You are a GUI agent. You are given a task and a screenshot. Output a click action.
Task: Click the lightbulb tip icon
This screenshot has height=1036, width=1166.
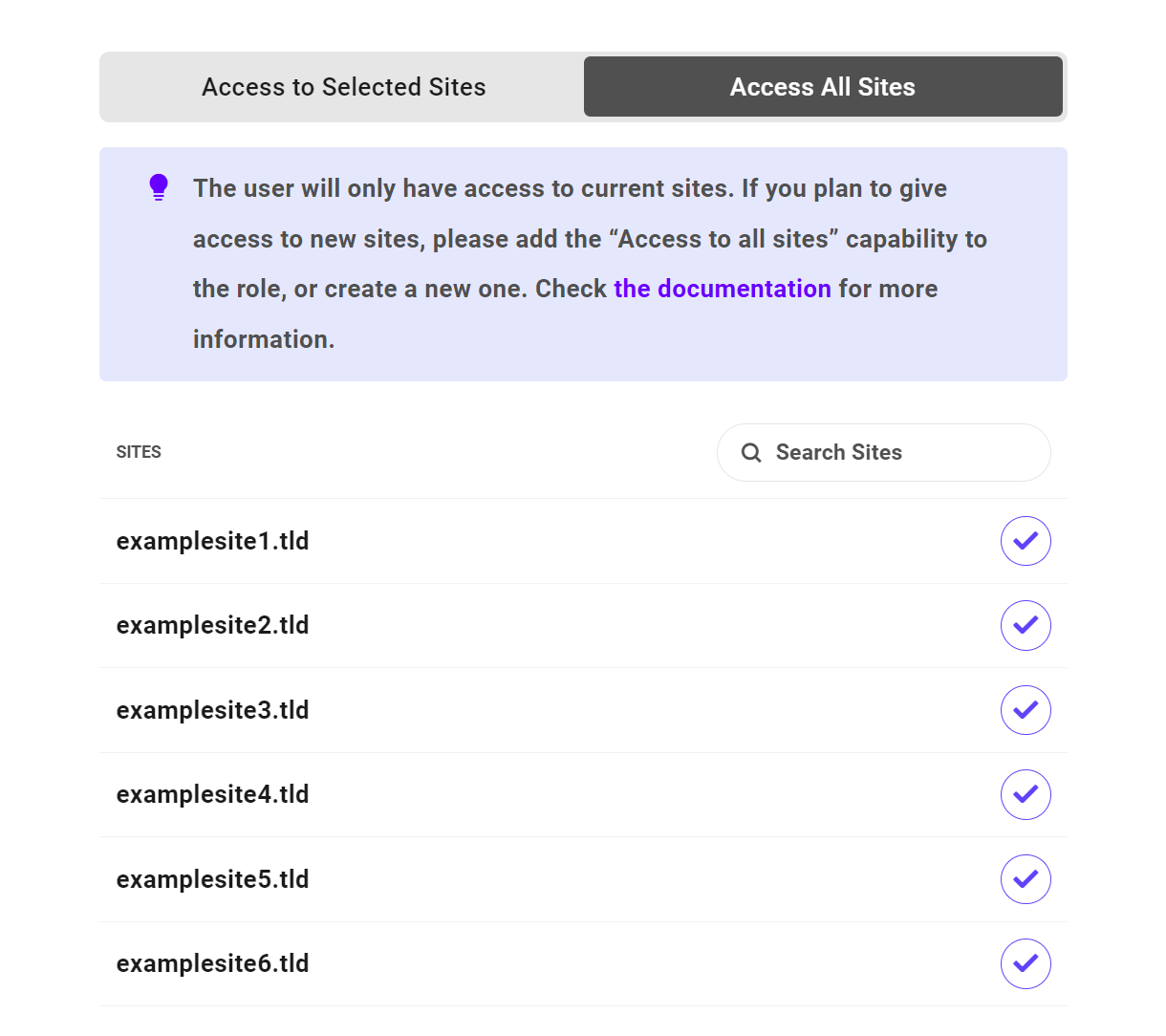(159, 187)
